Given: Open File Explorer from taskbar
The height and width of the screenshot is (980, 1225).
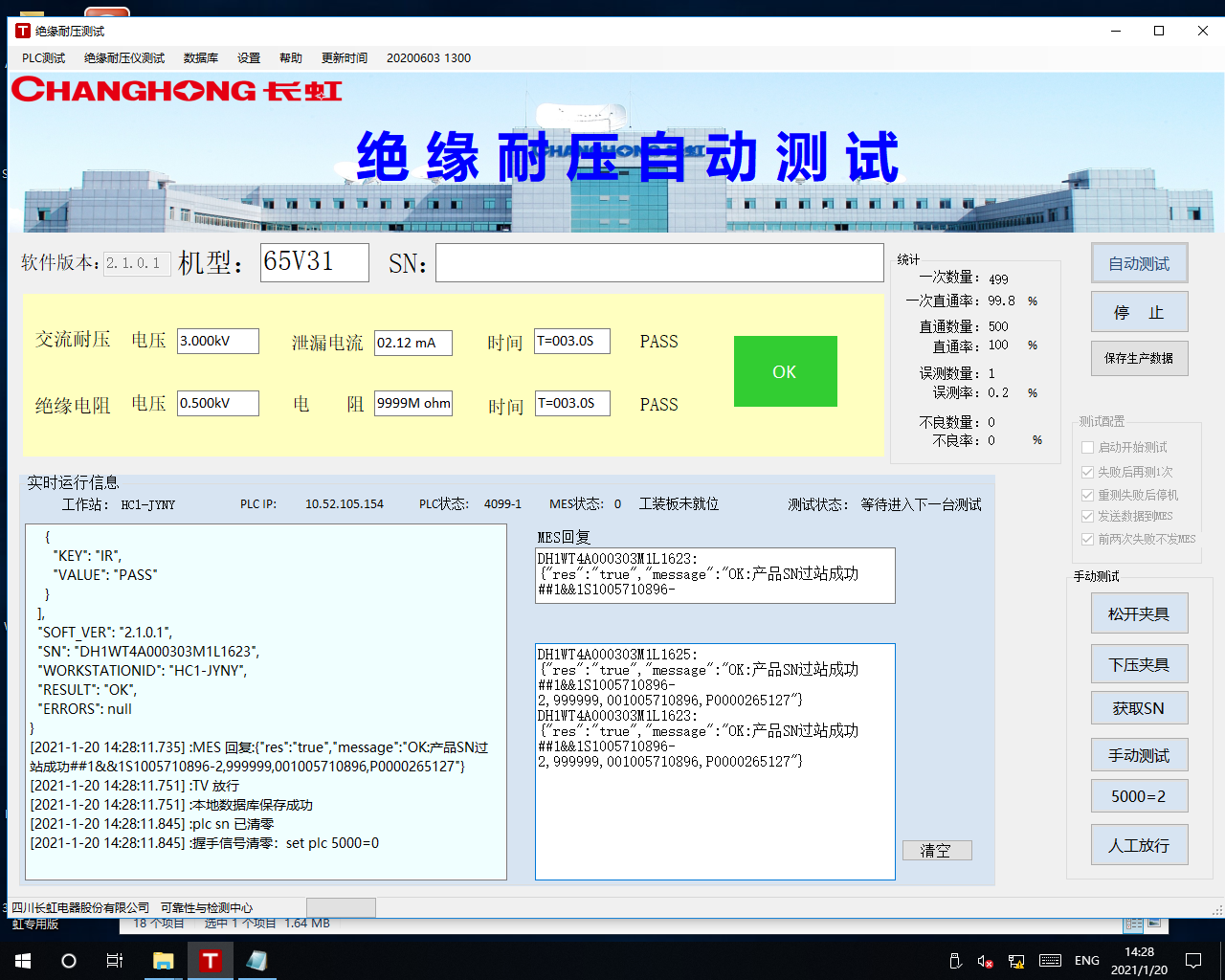Looking at the screenshot, I should [x=163, y=961].
